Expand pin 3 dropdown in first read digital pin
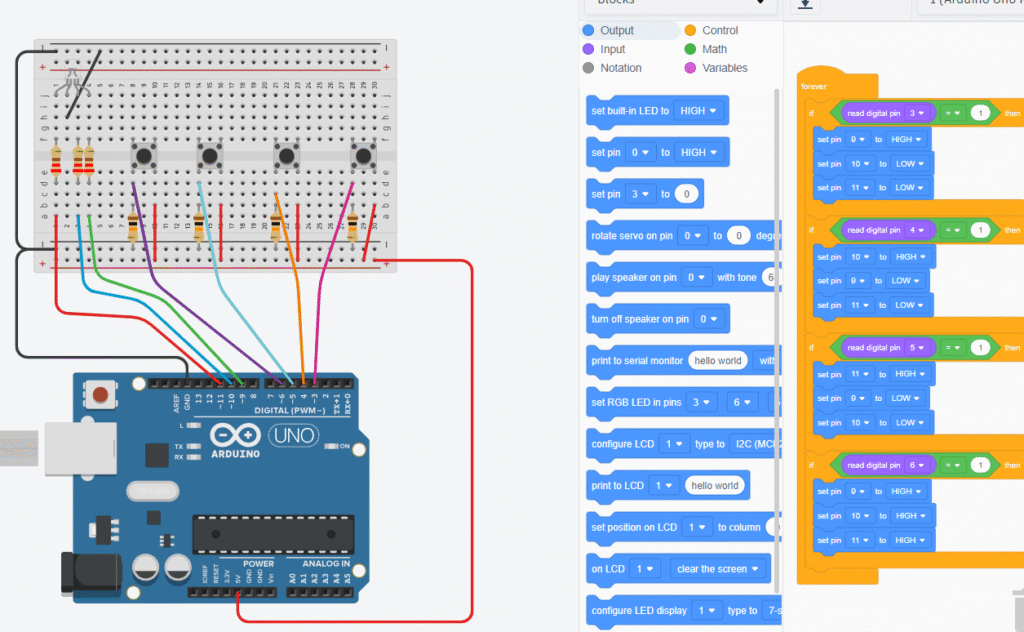 tap(917, 113)
